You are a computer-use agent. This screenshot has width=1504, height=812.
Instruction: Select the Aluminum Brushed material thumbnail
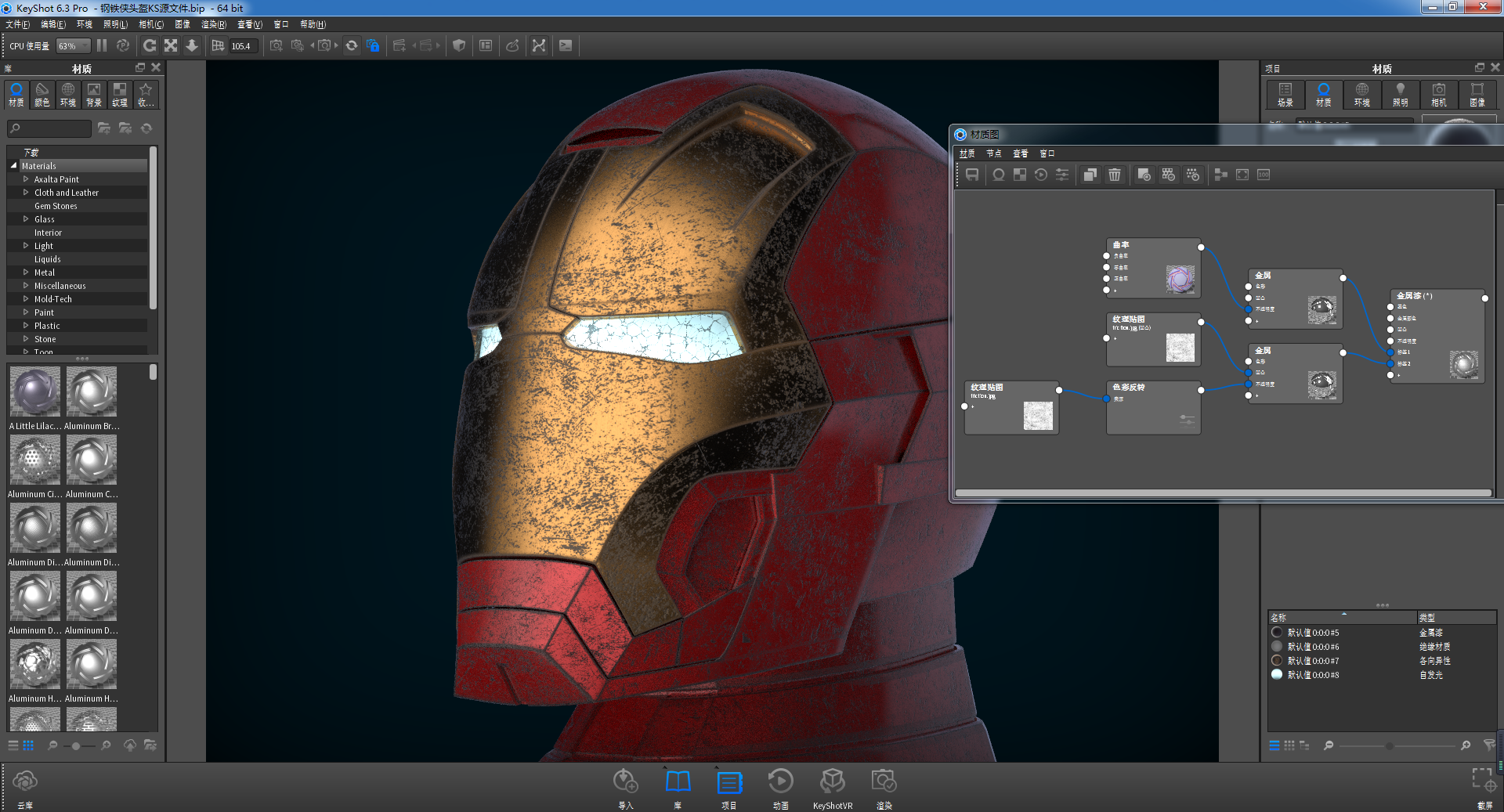[91, 392]
